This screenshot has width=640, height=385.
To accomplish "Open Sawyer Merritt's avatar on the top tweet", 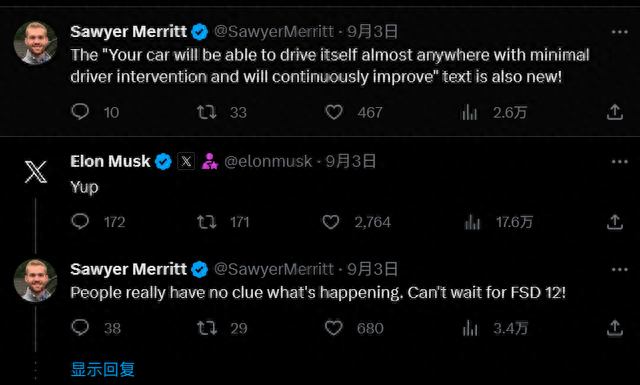I will (x=36, y=43).
